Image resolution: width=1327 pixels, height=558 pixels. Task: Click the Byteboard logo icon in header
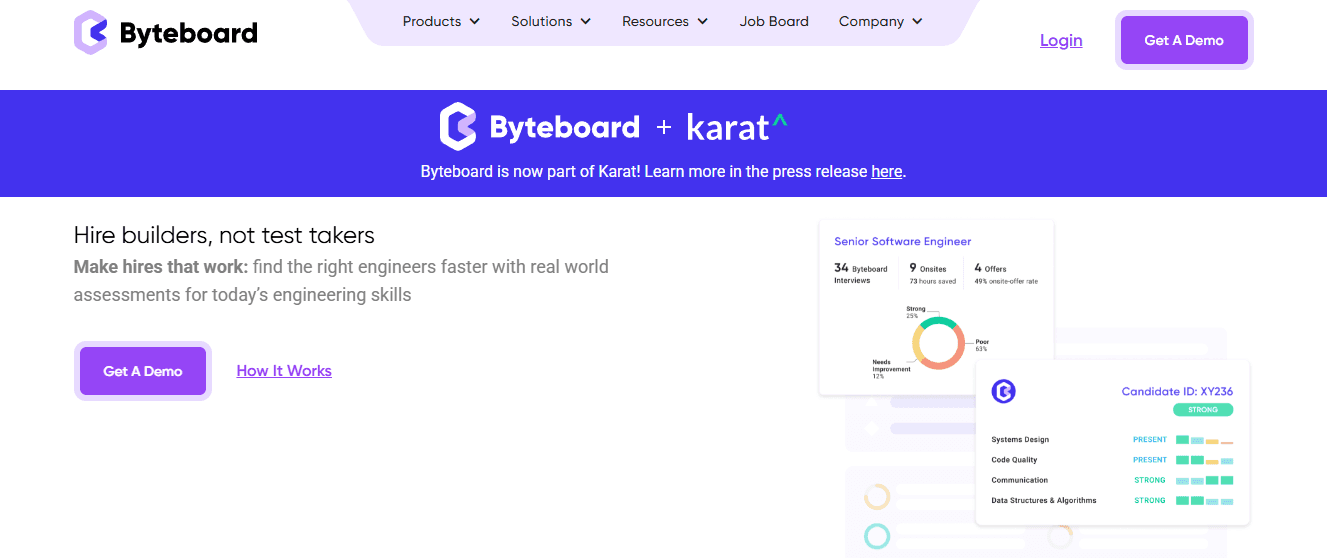pos(91,32)
